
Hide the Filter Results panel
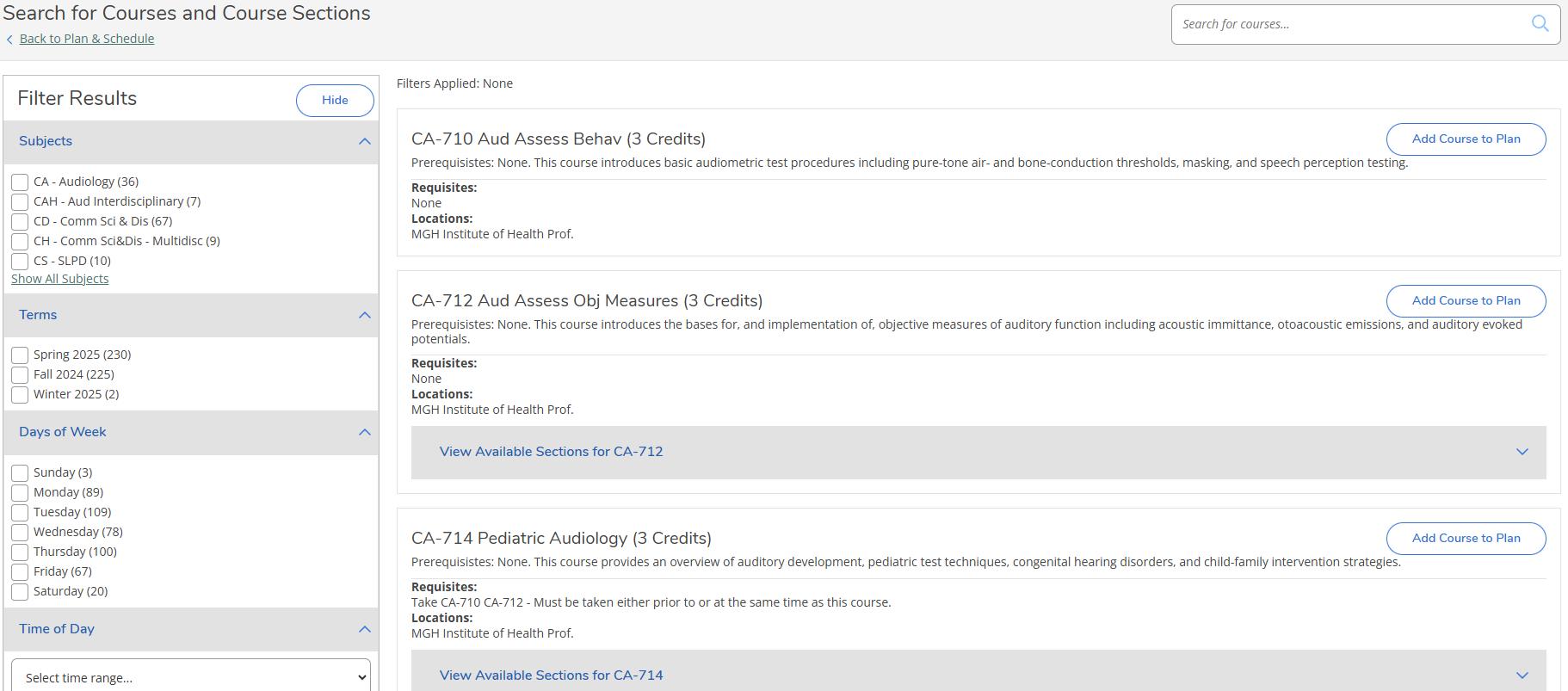pyautogui.click(x=335, y=100)
